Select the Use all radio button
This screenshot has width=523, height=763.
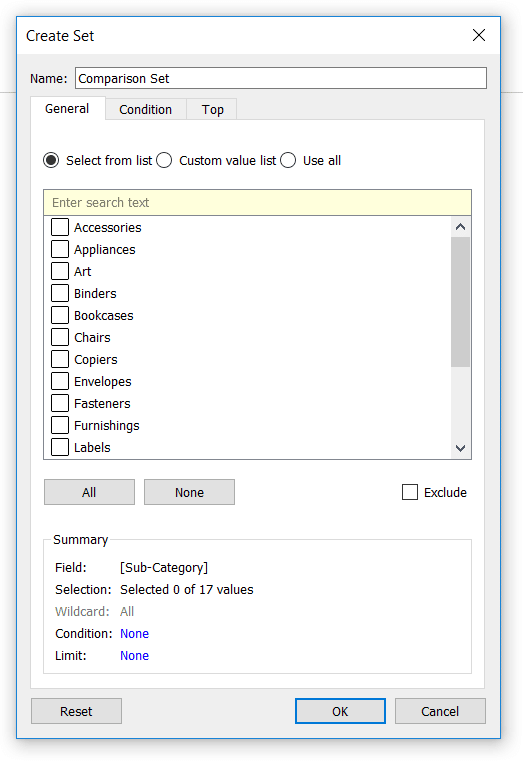(x=288, y=160)
